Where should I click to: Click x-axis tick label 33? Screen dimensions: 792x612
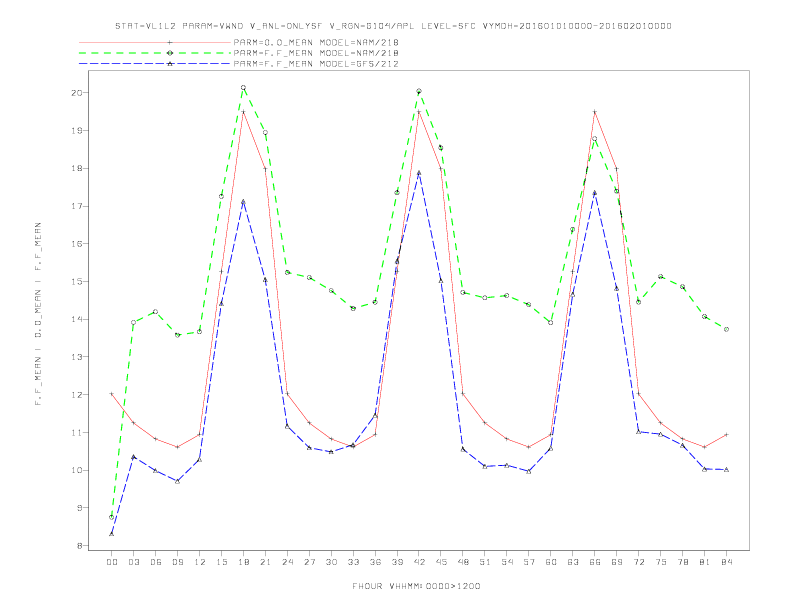(353, 562)
